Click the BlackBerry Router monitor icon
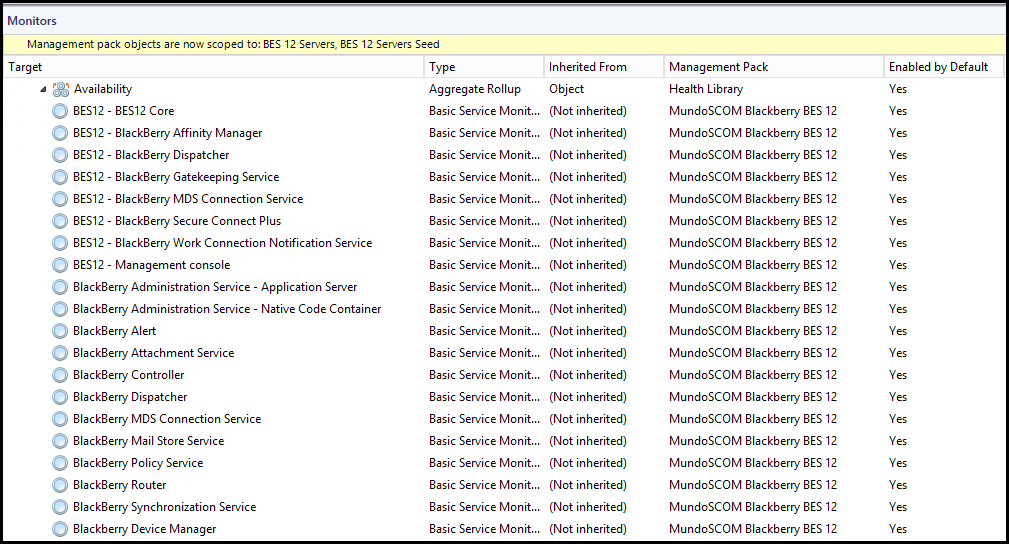 click(x=60, y=485)
